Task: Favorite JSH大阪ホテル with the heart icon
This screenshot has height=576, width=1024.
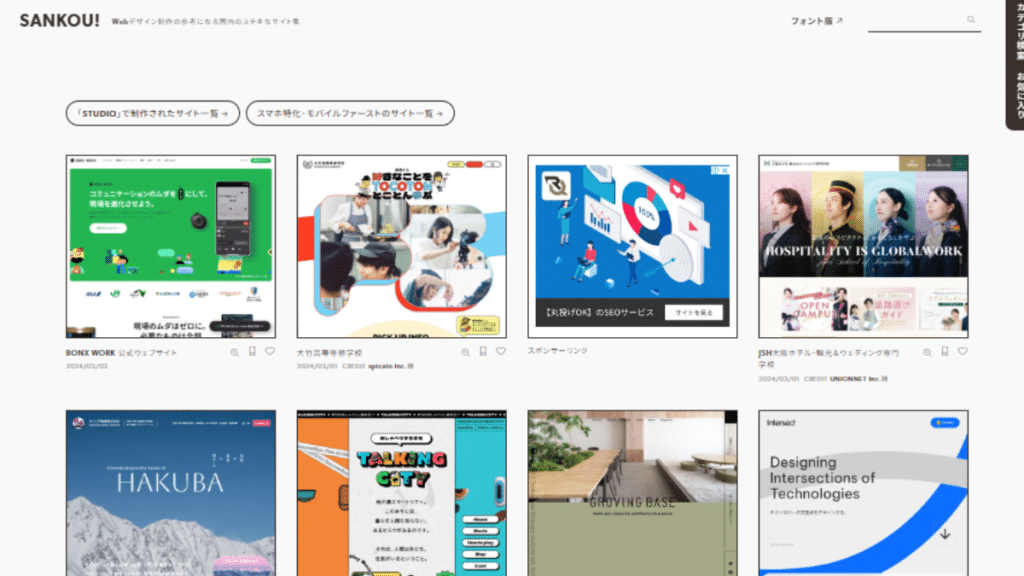Action: tap(962, 352)
